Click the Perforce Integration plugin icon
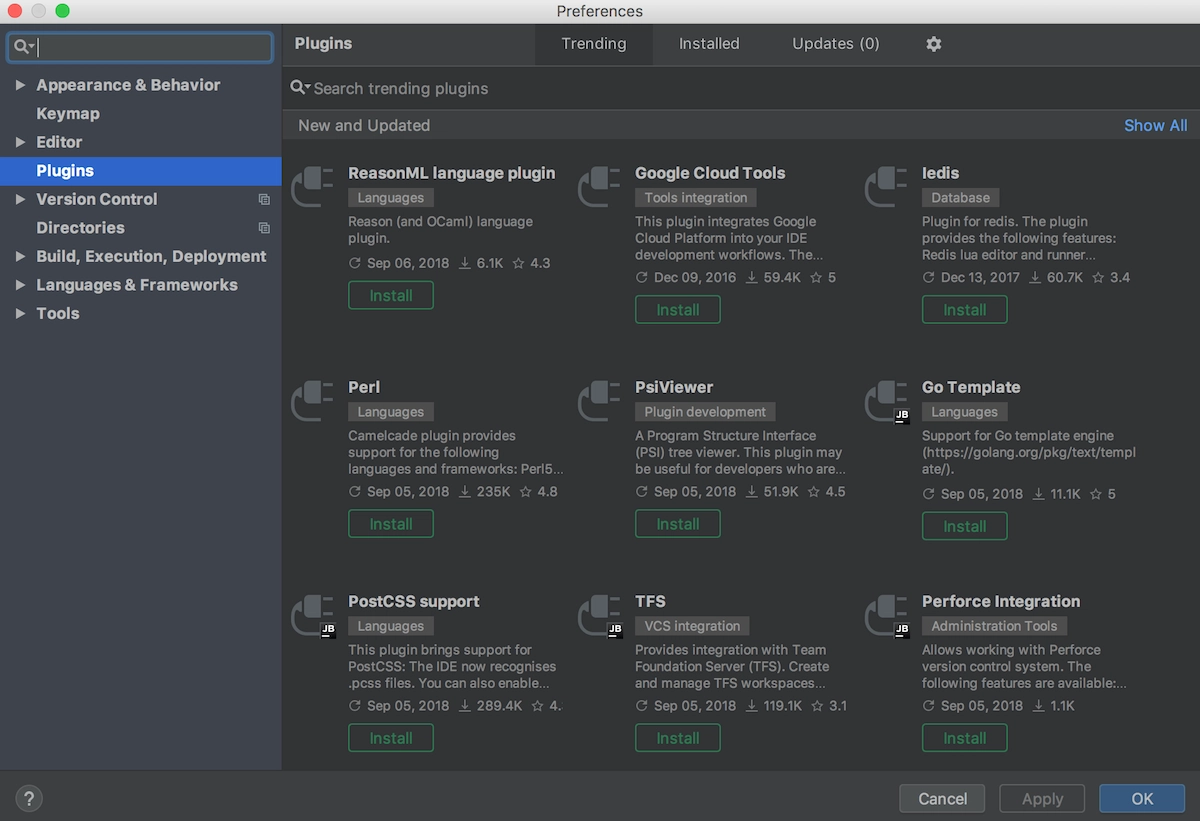 point(886,615)
